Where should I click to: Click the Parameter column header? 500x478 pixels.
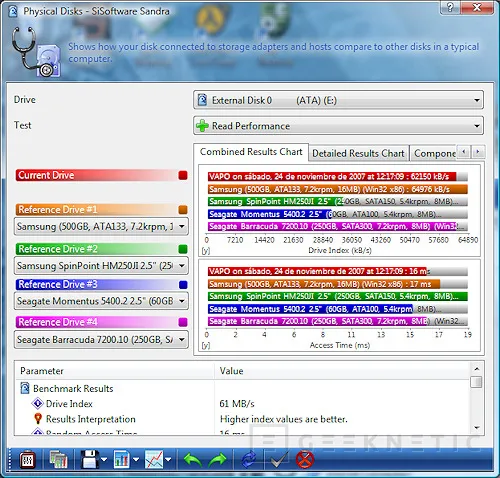tap(114, 371)
